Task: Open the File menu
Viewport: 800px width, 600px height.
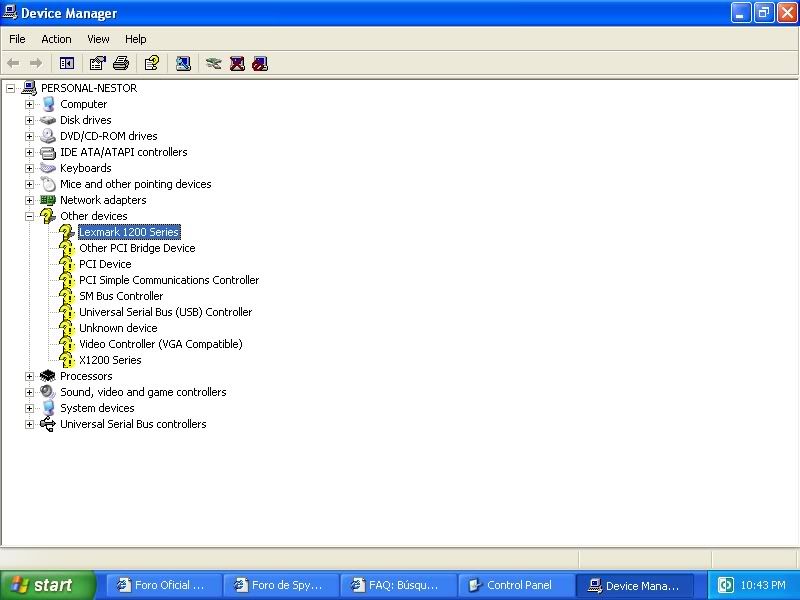Action: click(17, 39)
